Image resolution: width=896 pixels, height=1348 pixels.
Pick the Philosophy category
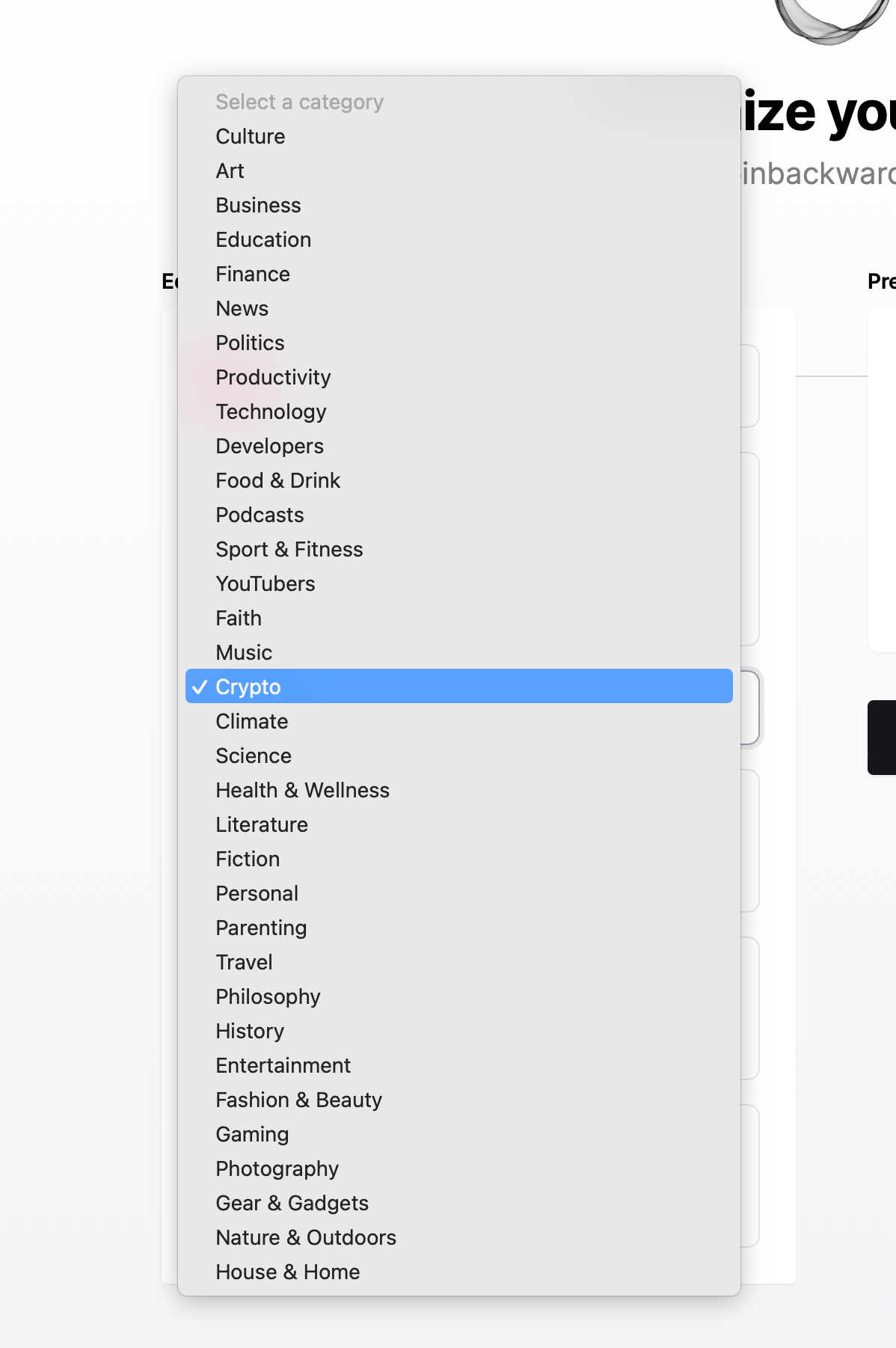458,996
